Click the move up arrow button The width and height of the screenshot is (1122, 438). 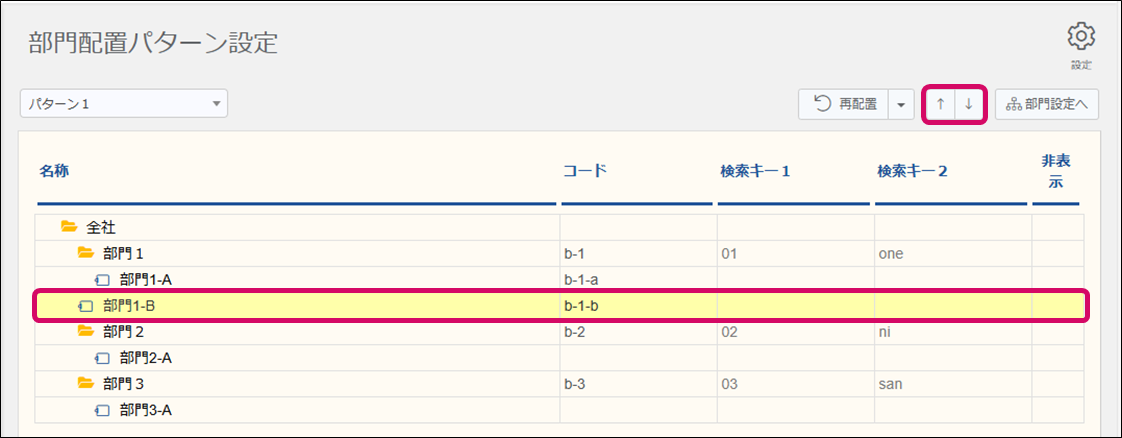coord(940,104)
